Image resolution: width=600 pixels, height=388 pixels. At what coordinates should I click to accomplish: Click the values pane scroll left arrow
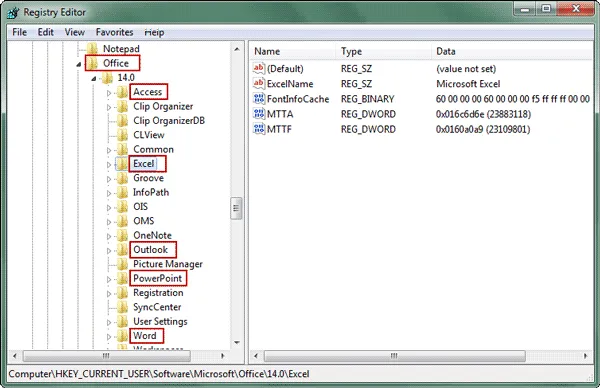click(256, 356)
